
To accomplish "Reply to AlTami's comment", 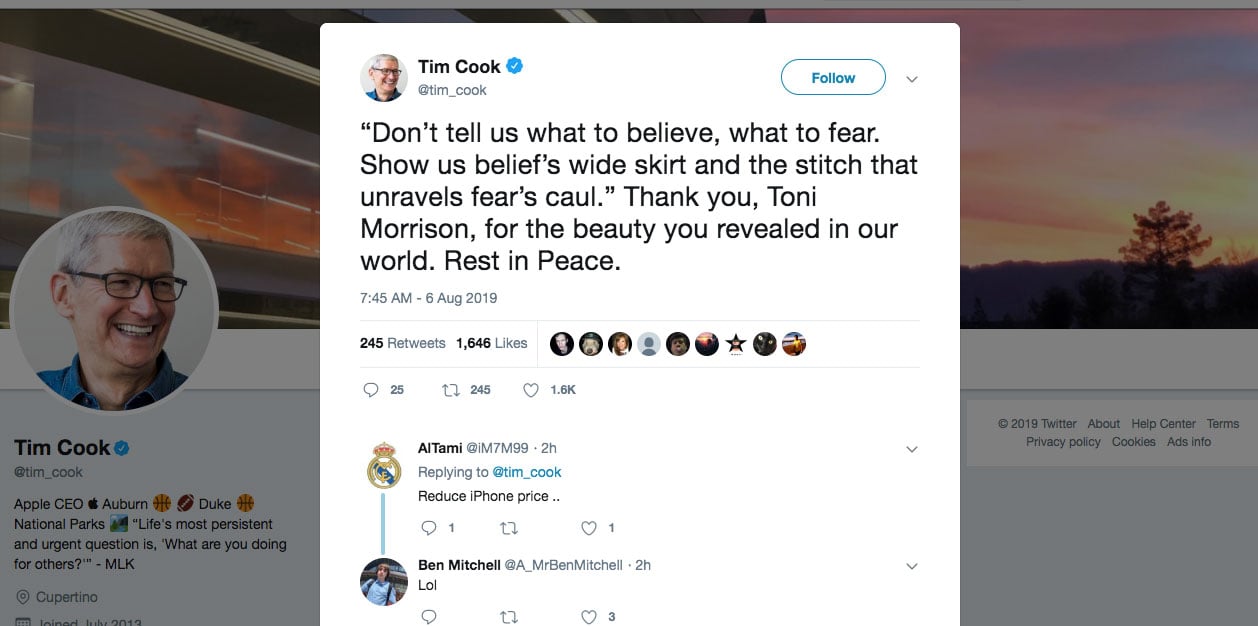I will click(429, 528).
